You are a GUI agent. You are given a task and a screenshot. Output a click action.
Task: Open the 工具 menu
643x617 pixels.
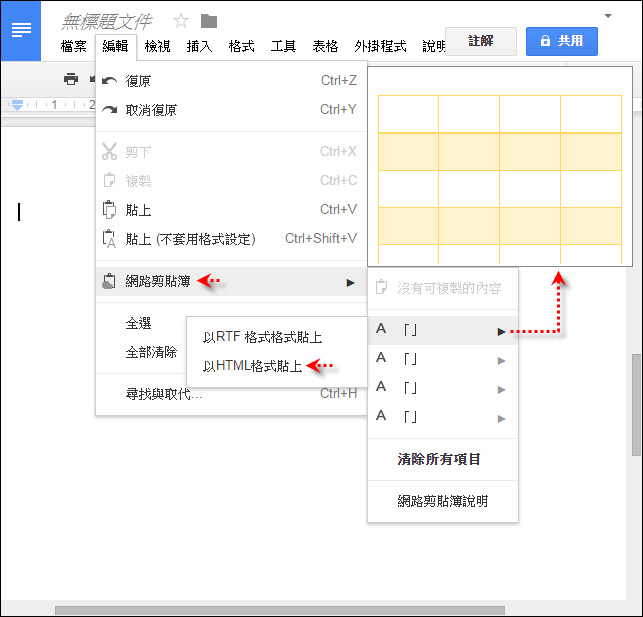tap(283, 46)
